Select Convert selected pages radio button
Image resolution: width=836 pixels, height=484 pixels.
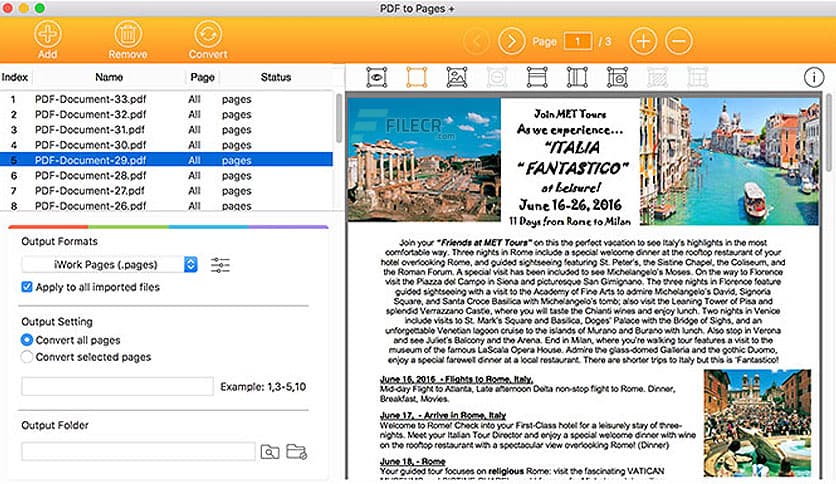pos(27,357)
